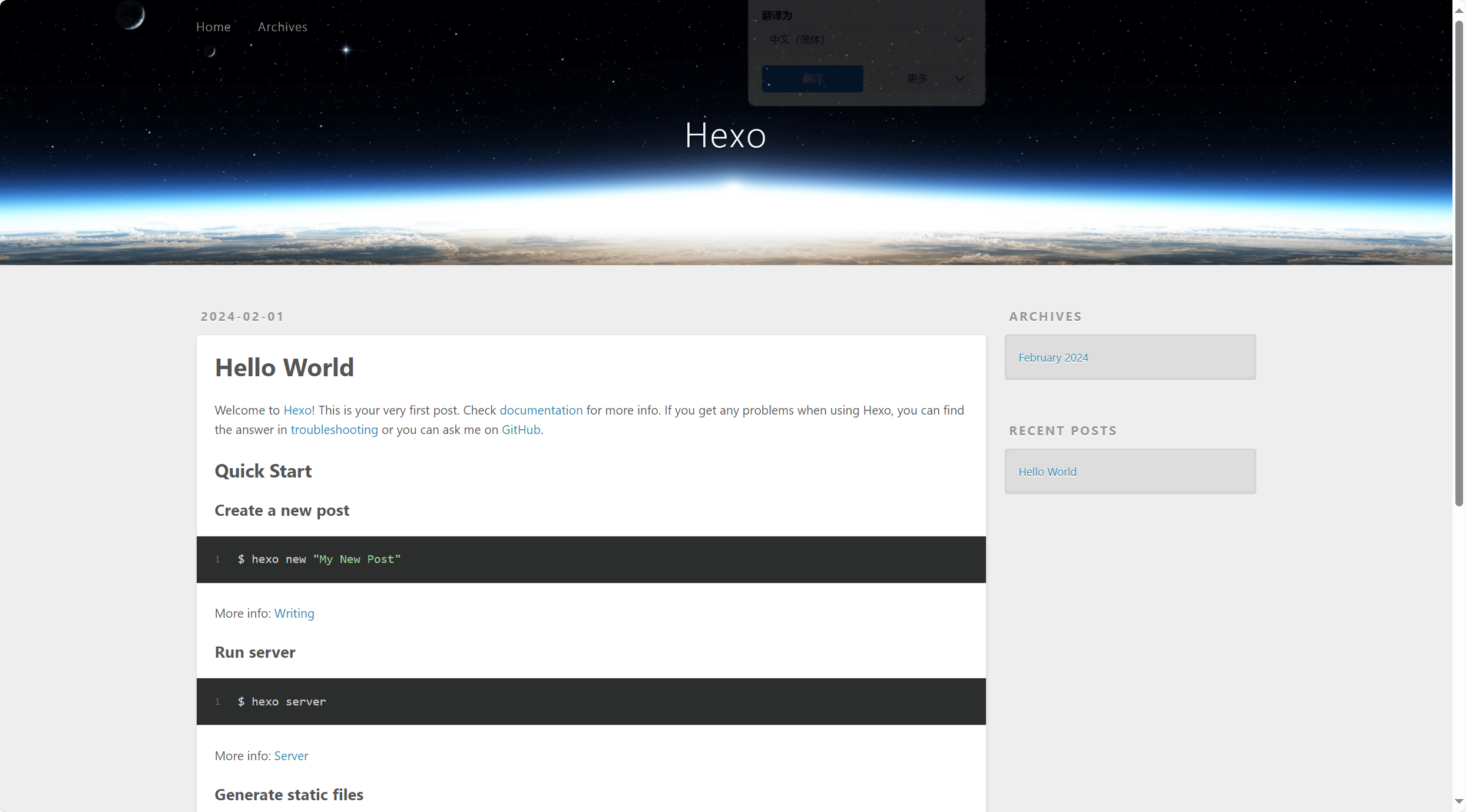The height and width of the screenshot is (812, 1466).
Task: Click the Hexo site title
Action: pos(725,135)
